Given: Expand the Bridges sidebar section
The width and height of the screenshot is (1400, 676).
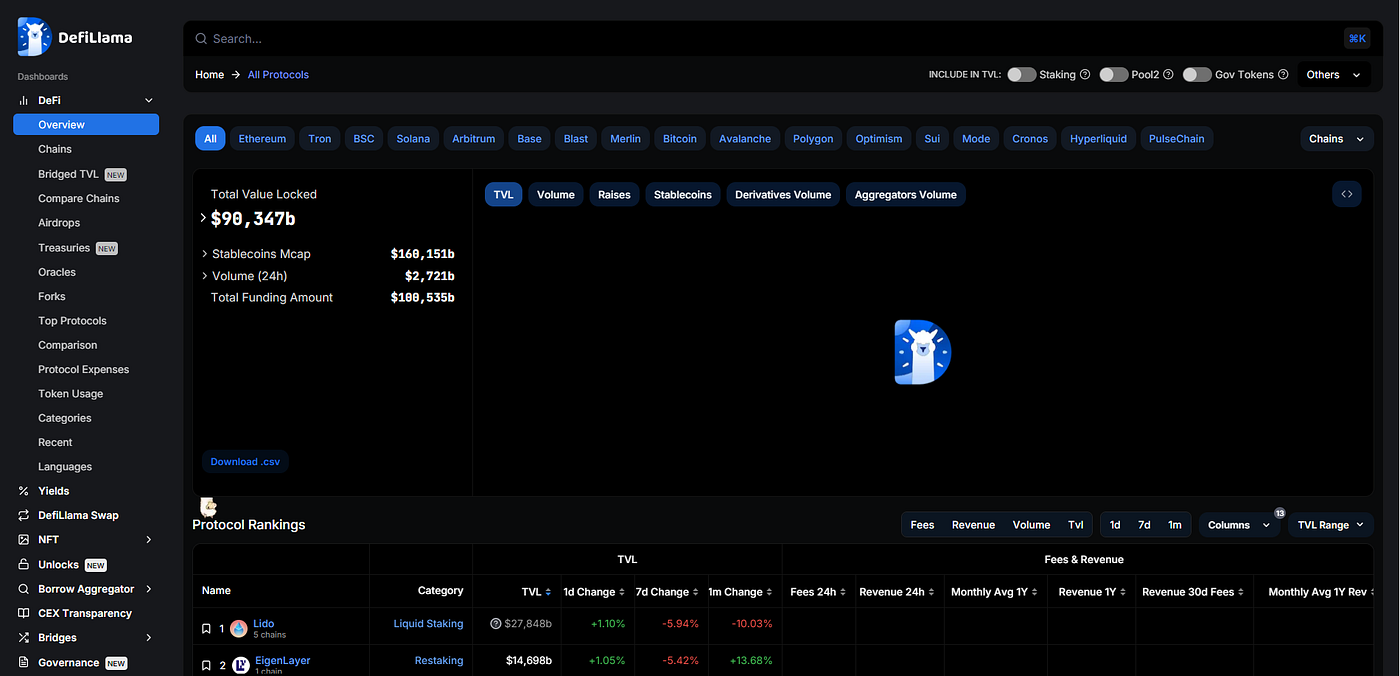Looking at the screenshot, I should pyautogui.click(x=149, y=638).
